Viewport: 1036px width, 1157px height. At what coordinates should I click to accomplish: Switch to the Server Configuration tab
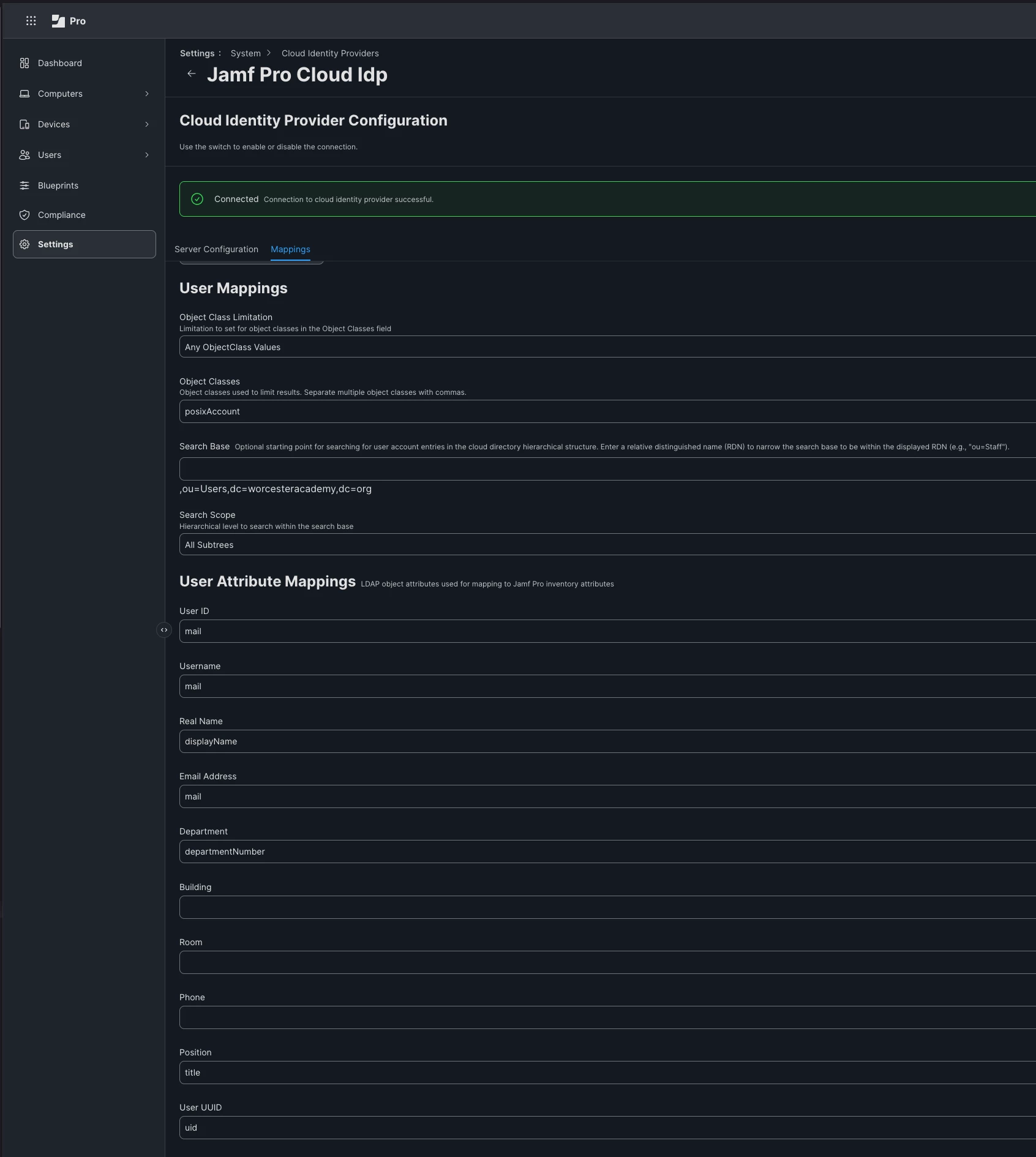216,249
